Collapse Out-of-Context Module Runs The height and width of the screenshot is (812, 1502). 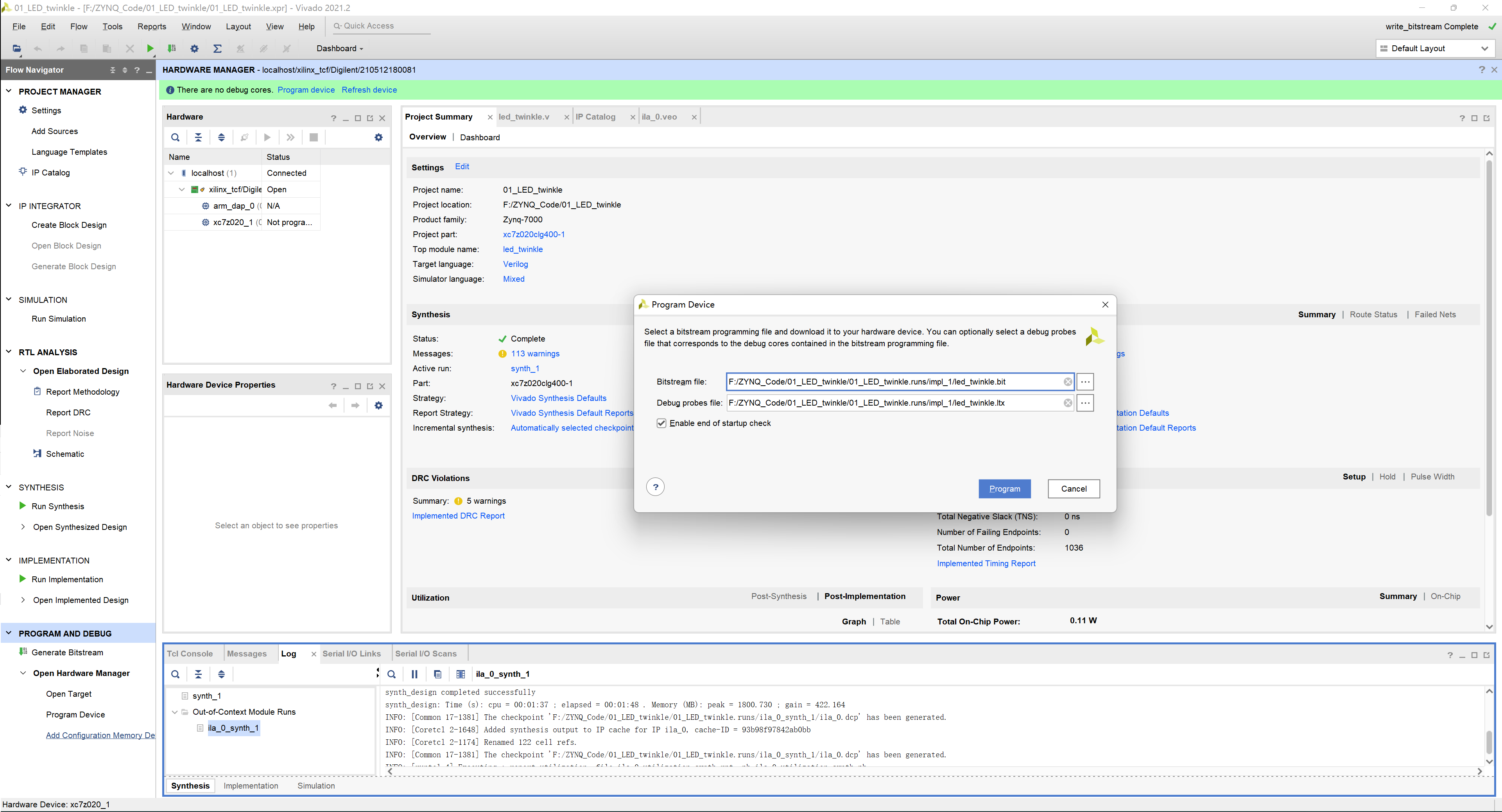tap(174, 712)
